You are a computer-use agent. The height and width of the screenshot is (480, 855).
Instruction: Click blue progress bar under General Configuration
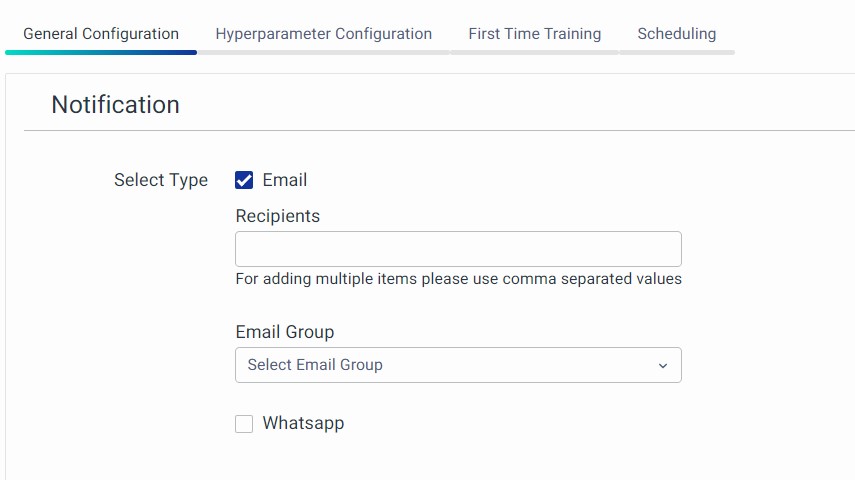click(x=101, y=52)
